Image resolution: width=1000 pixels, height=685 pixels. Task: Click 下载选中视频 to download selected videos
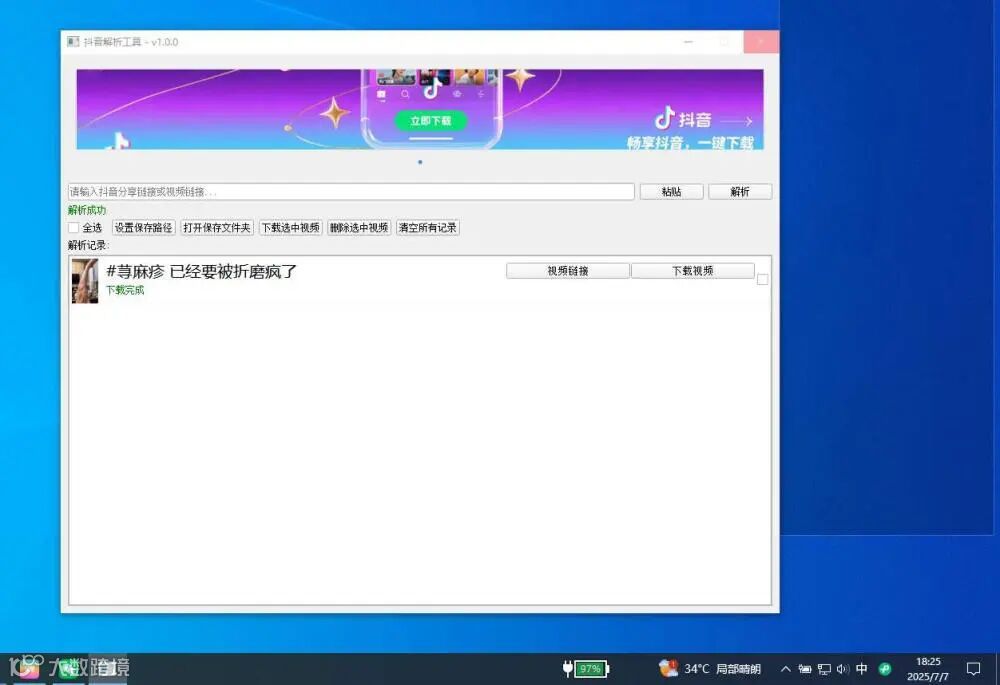pyautogui.click(x=291, y=228)
